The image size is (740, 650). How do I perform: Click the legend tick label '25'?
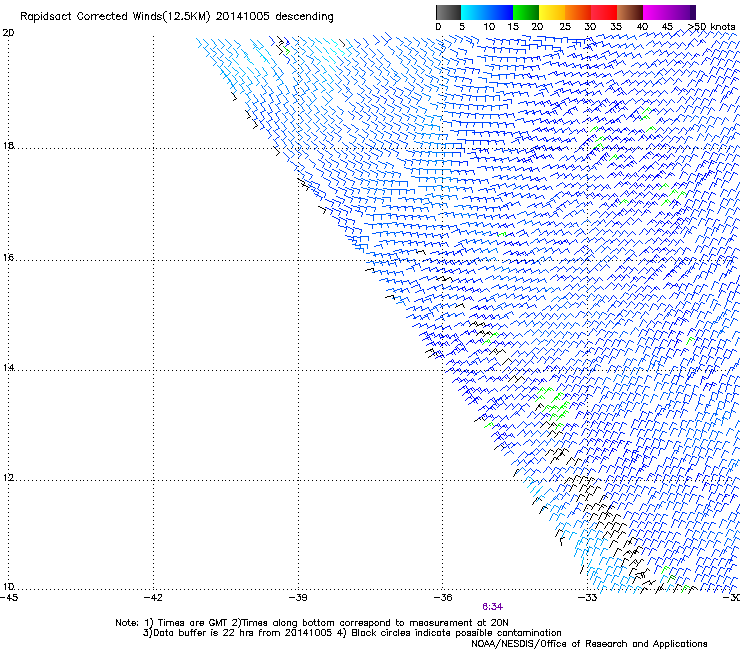pyautogui.click(x=565, y=27)
